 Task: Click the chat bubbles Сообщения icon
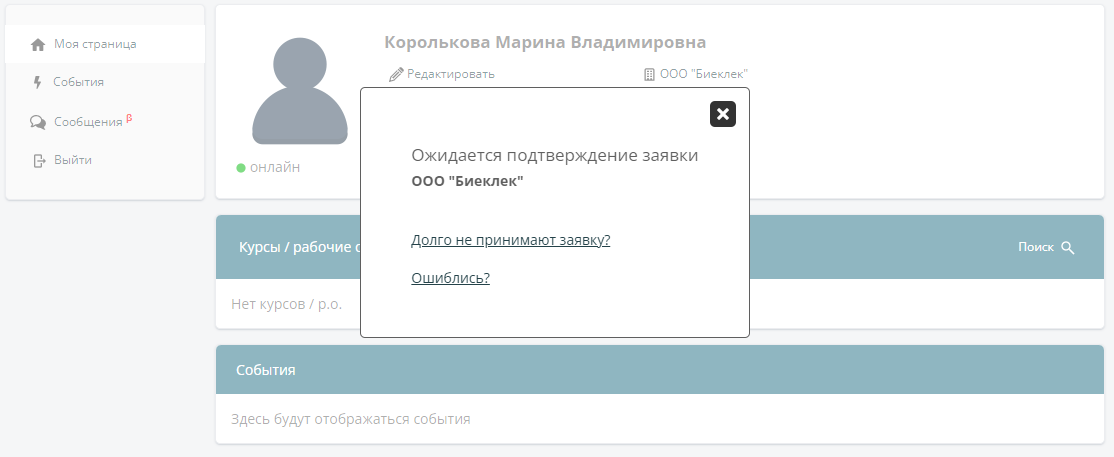(x=38, y=122)
